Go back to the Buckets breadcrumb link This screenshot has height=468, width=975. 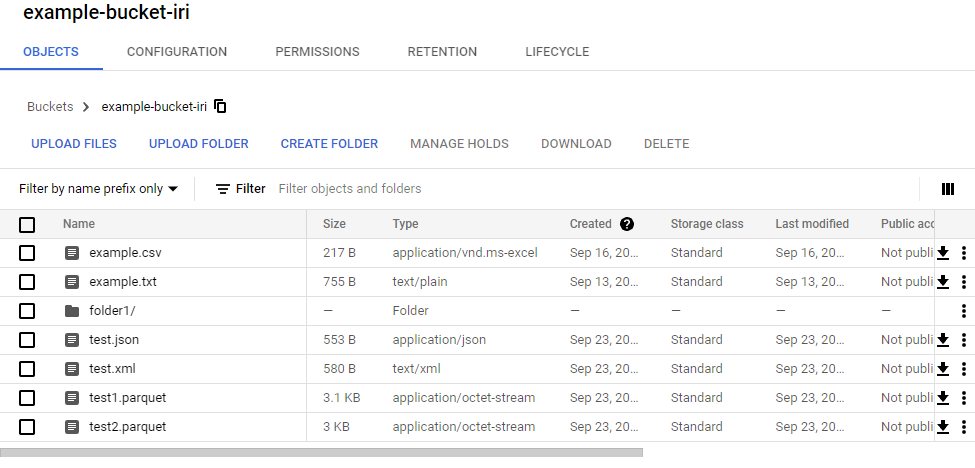50,106
